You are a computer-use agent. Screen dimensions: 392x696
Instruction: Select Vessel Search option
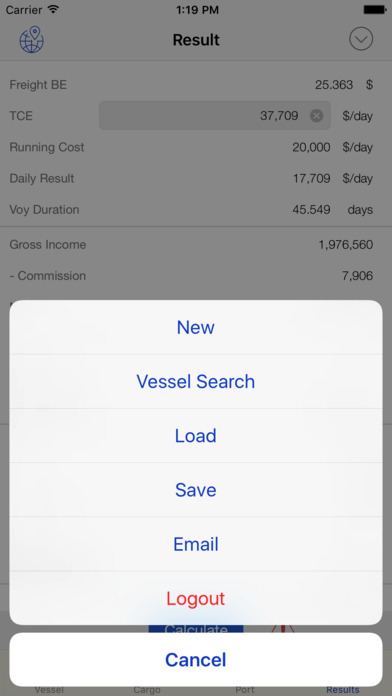(x=196, y=381)
